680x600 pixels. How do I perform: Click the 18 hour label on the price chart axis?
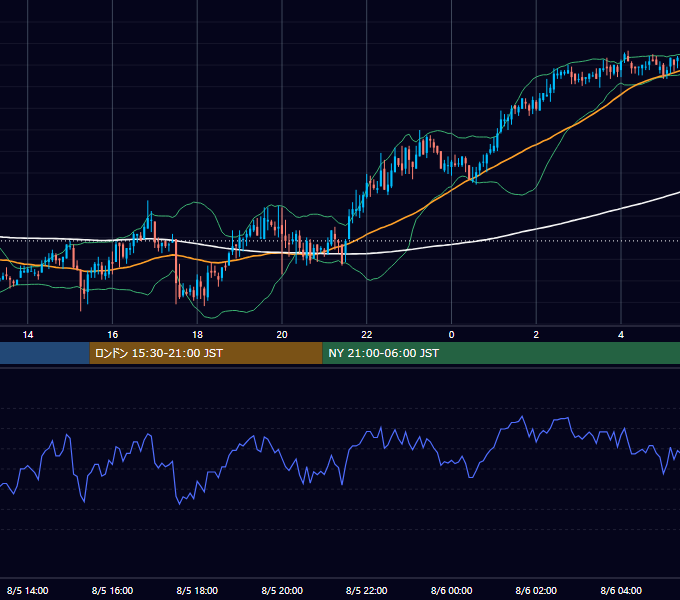pos(197,335)
